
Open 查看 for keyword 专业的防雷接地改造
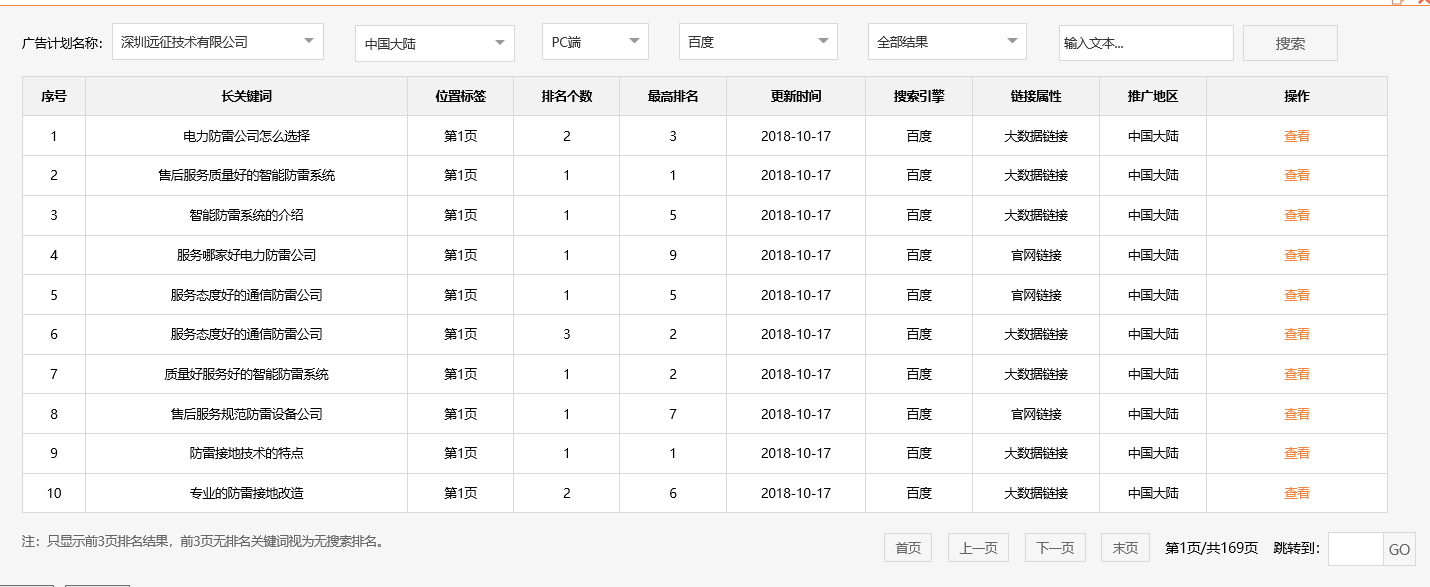[1296, 493]
